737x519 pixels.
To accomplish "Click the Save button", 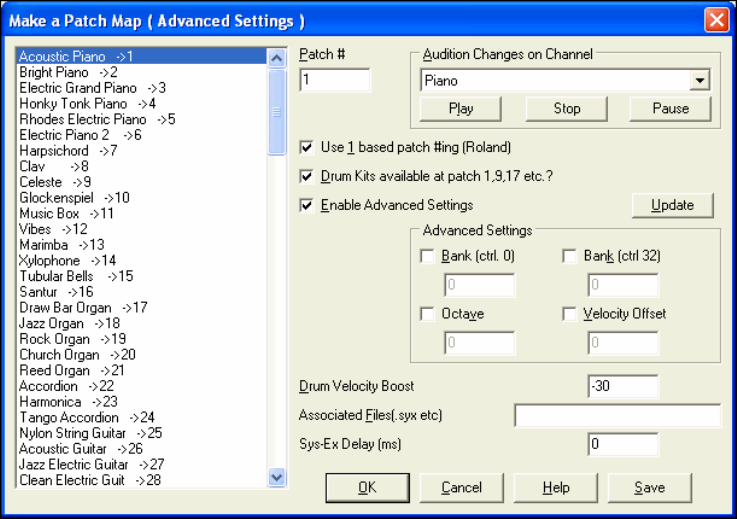I will 650,488.
